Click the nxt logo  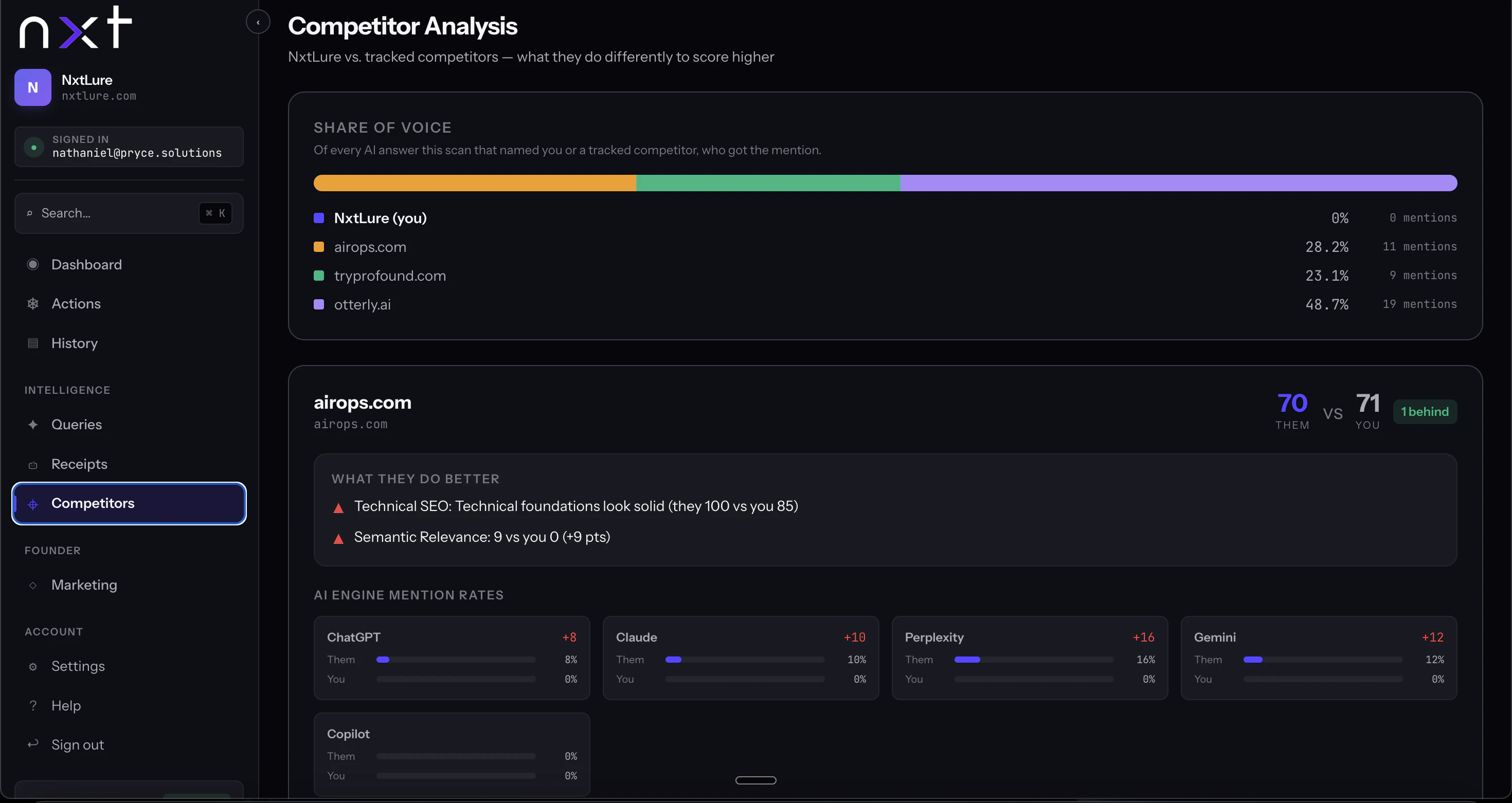76,27
